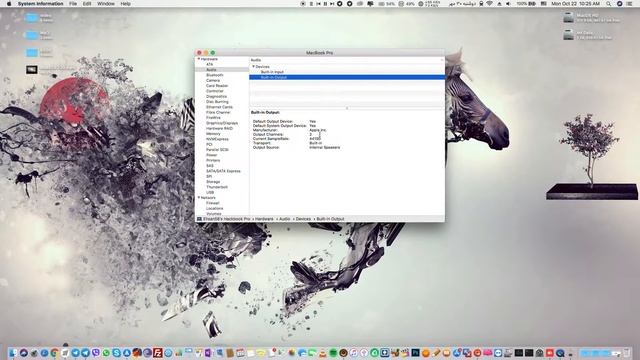Select Graphics/Displays in the sidebar
The image size is (640, 360).
click(x=222, y=123)
